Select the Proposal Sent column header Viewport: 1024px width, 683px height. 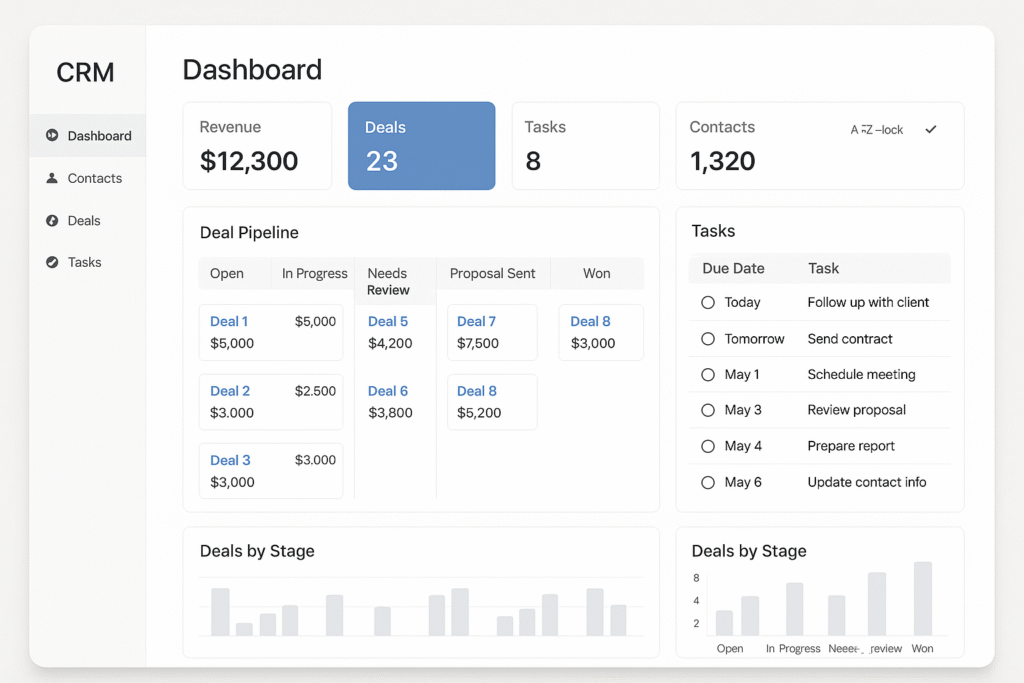(x=492, y=273)
